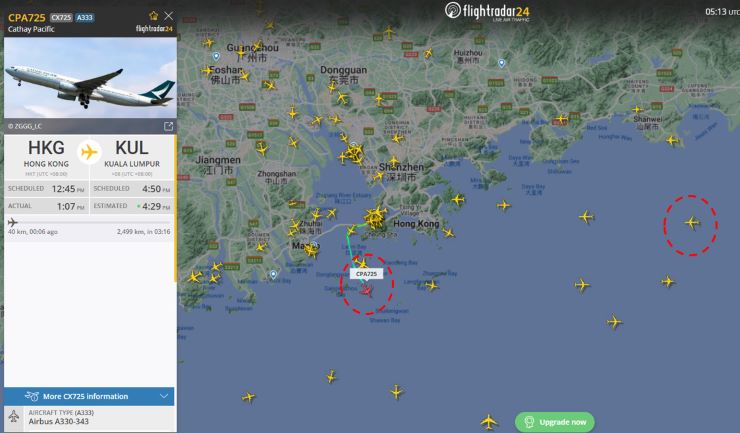
Task: Click the Cathay Pacific aircraft photo
Action: (90, 78)
